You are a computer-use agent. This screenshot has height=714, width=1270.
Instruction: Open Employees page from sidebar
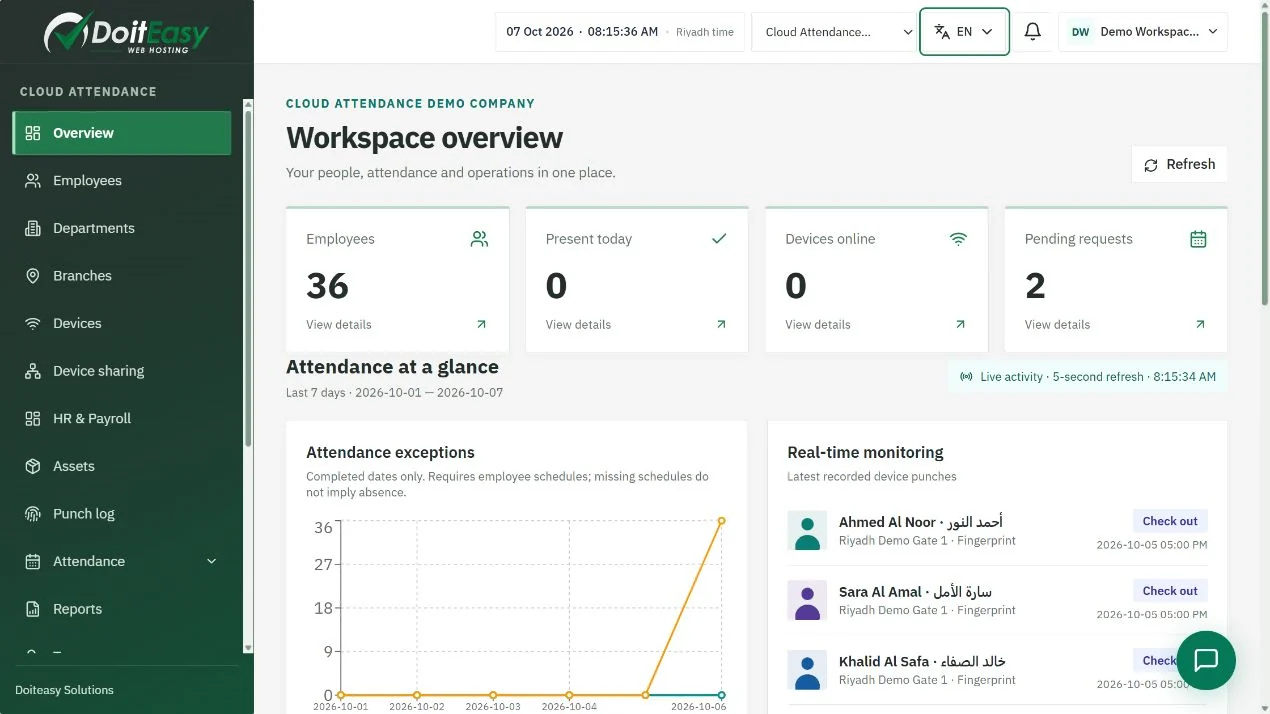[121, 181]
